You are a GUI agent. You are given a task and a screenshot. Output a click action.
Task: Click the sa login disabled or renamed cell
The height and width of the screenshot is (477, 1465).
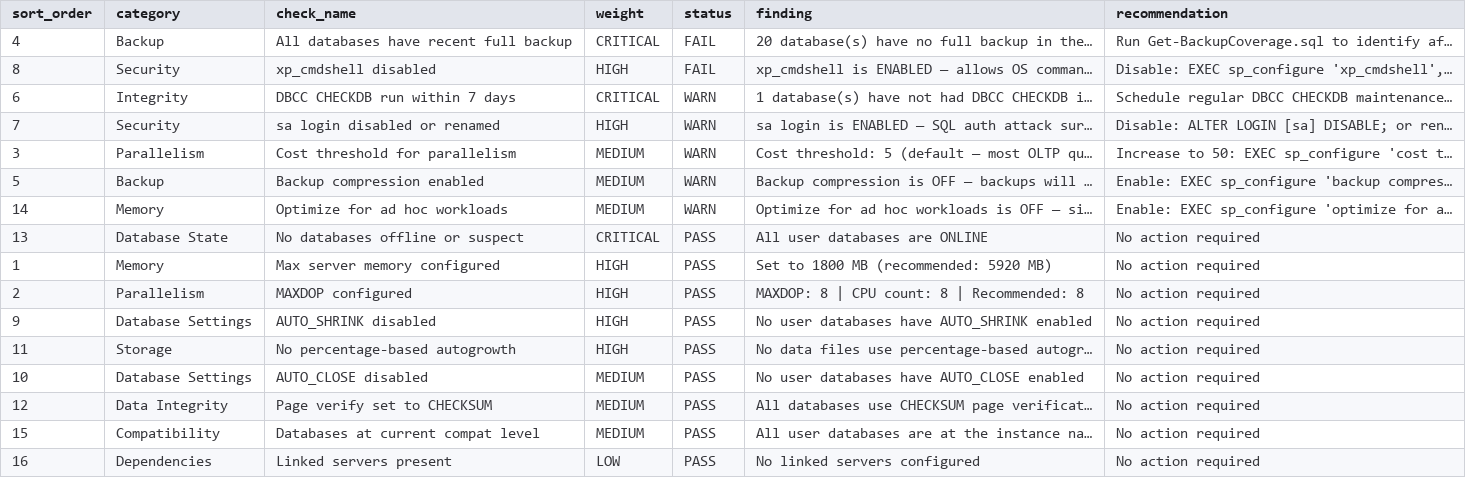click(424, 126)
